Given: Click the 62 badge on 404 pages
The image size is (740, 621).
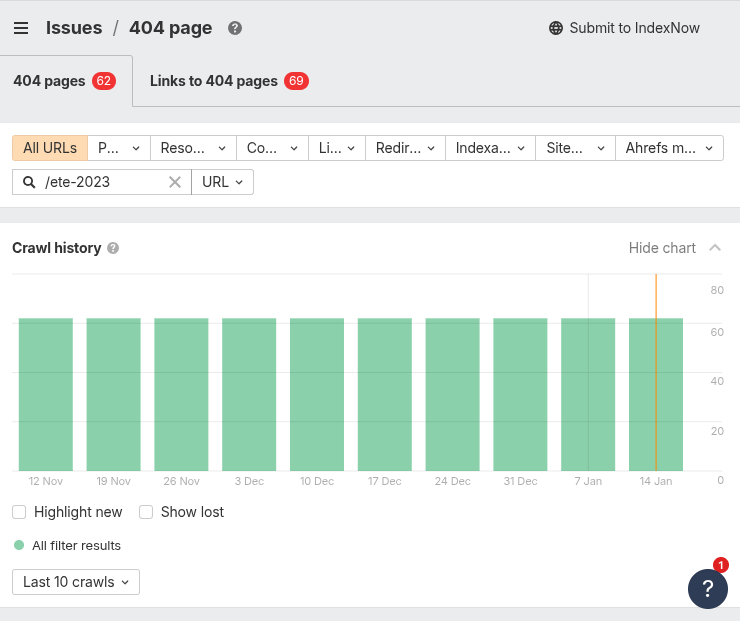Looking at the screenshot, I should coord(104,81).
